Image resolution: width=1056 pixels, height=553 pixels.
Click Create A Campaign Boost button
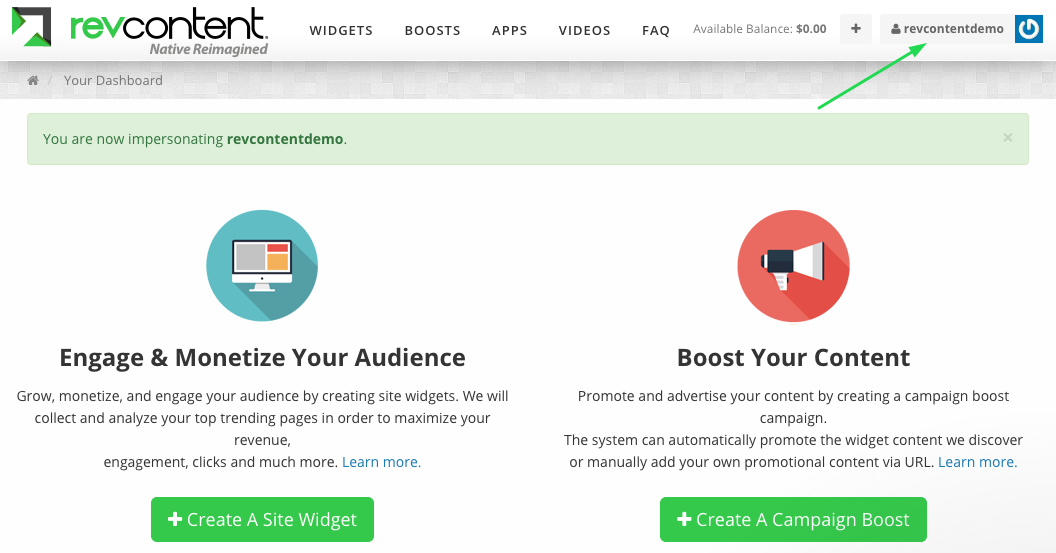(x=793, y=519)
